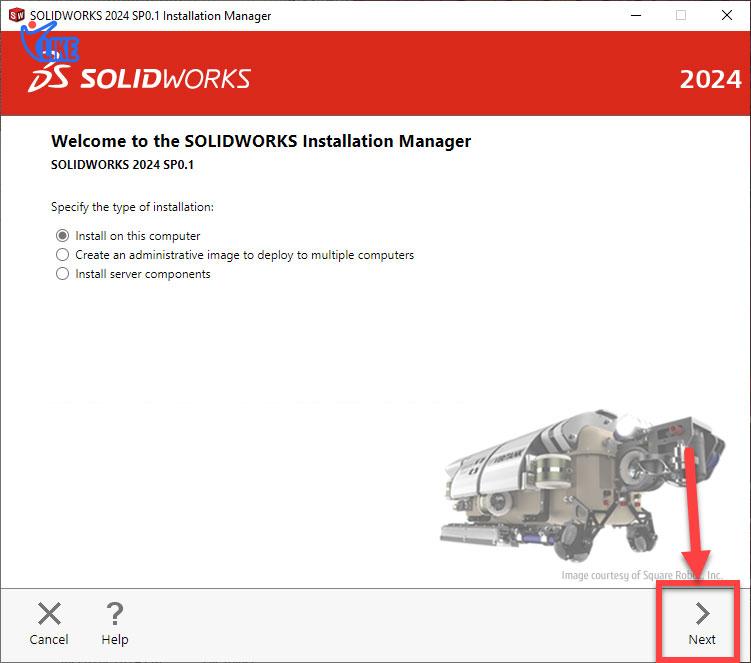Select the Install on this computer radio button

(x=62, y=236)
